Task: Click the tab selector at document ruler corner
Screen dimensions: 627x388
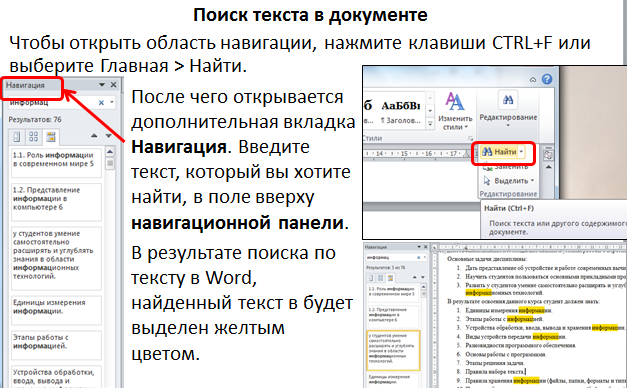Action: coord(435,247)
